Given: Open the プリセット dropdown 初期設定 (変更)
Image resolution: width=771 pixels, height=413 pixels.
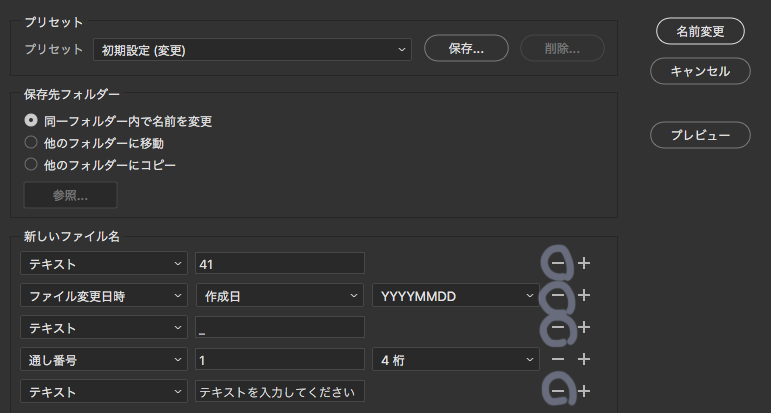Looking at the screenshot, I should pos(252,50).
